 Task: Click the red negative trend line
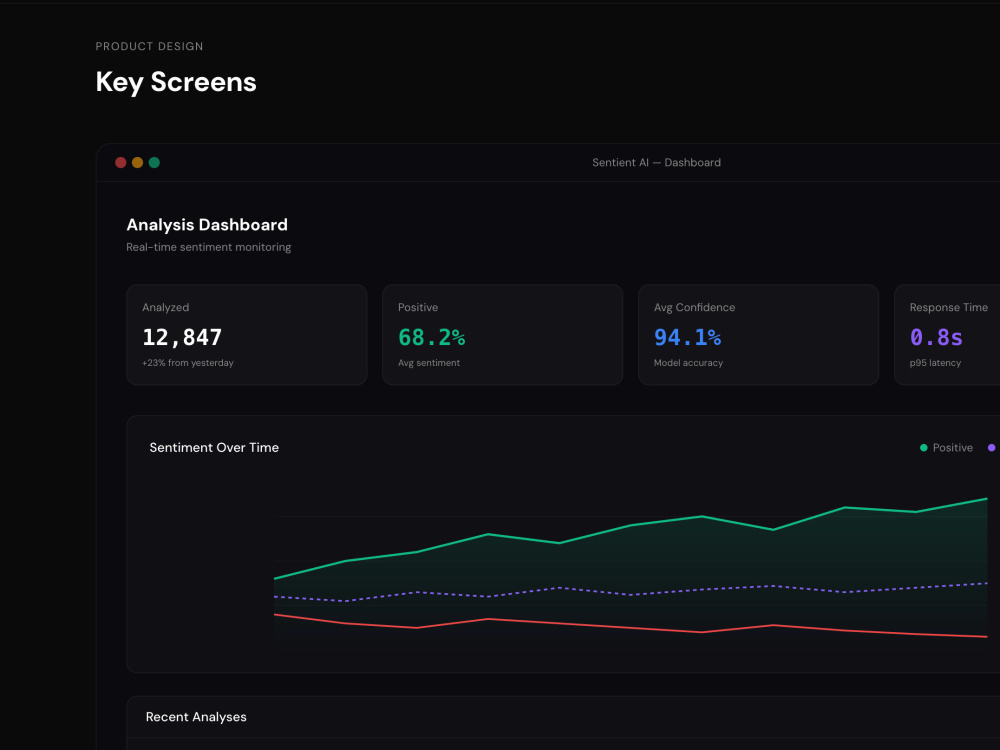coord(630,628)
